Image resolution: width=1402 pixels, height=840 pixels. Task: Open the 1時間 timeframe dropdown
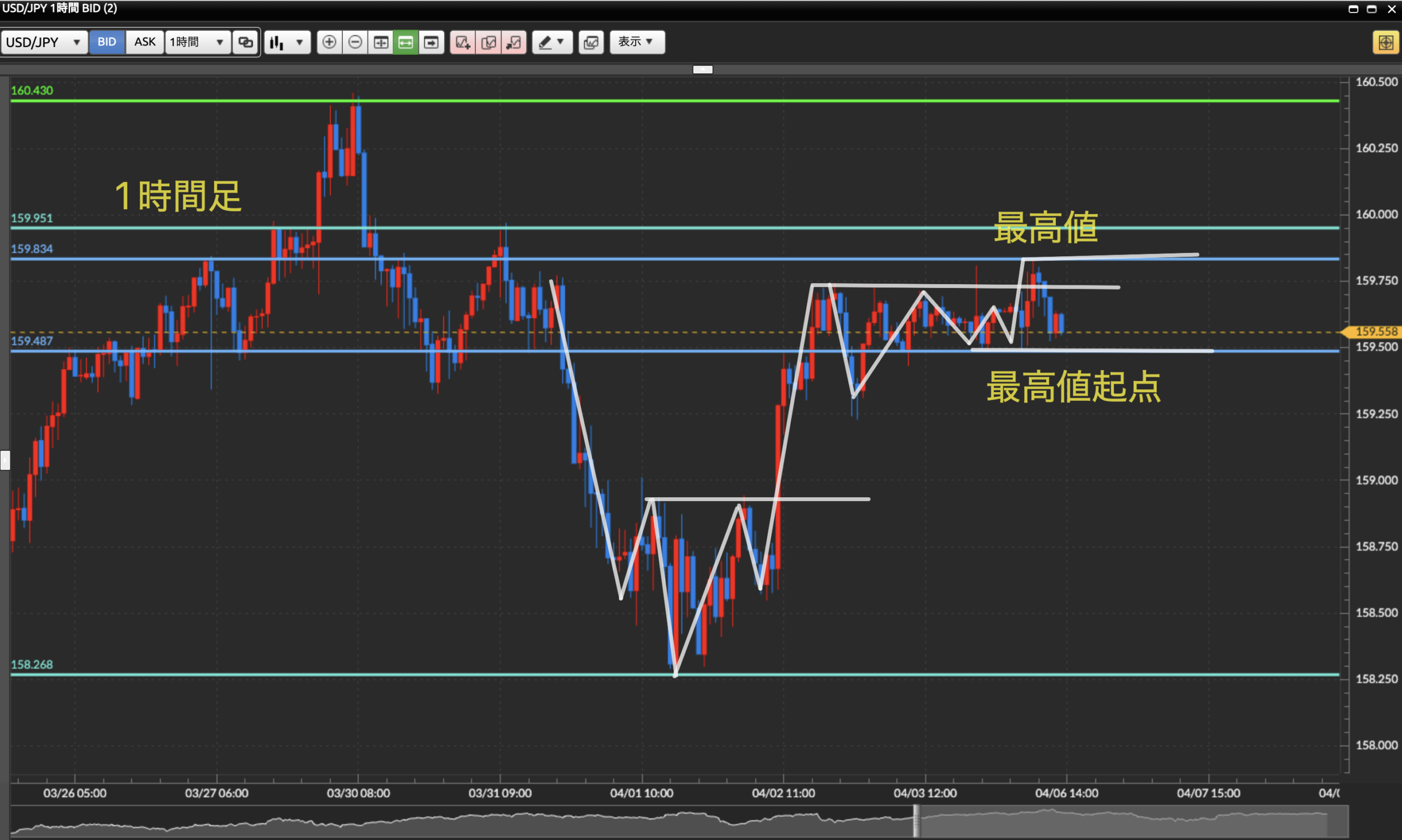198,42
